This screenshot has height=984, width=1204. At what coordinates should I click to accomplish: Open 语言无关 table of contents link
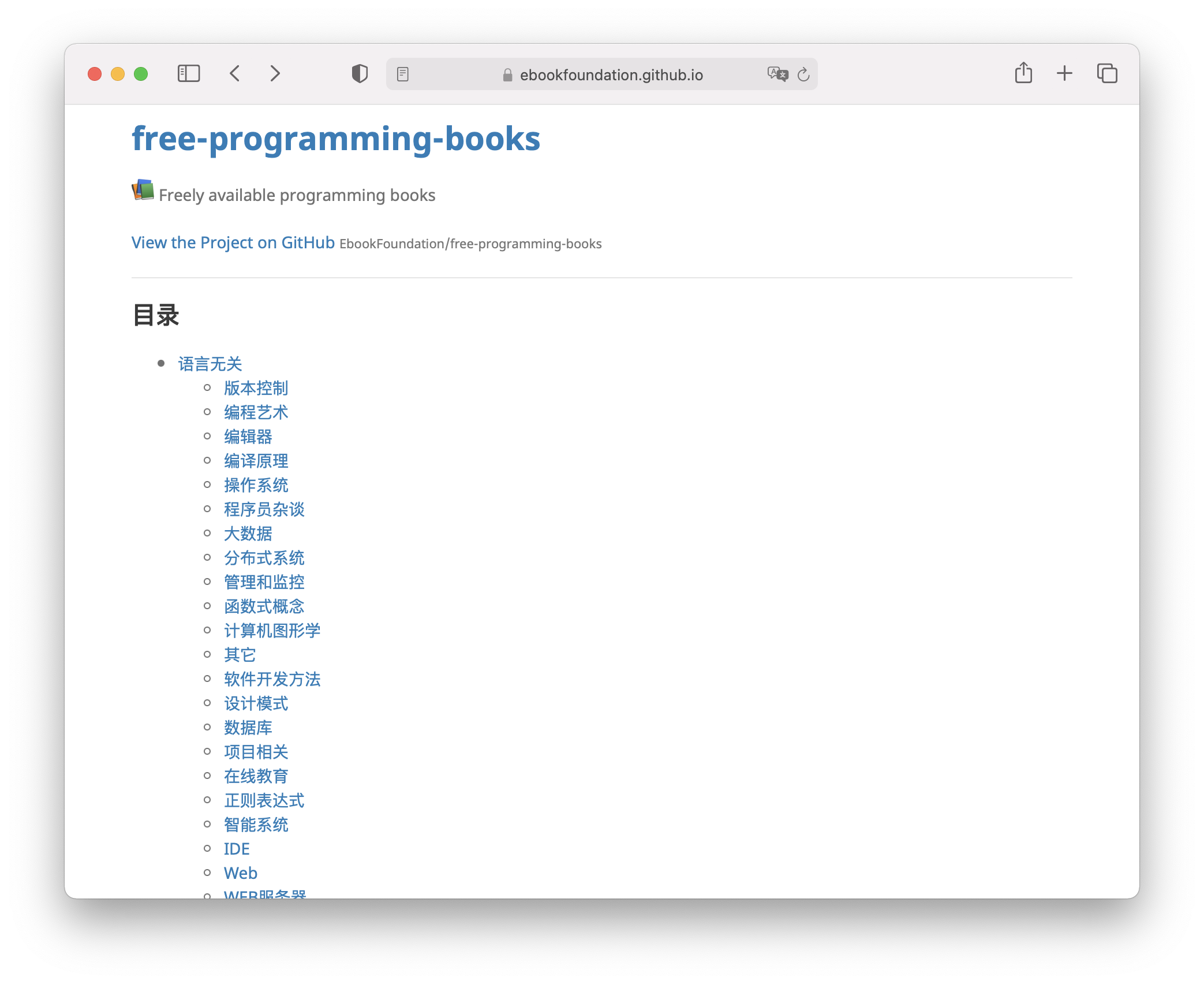click(210, 364)
